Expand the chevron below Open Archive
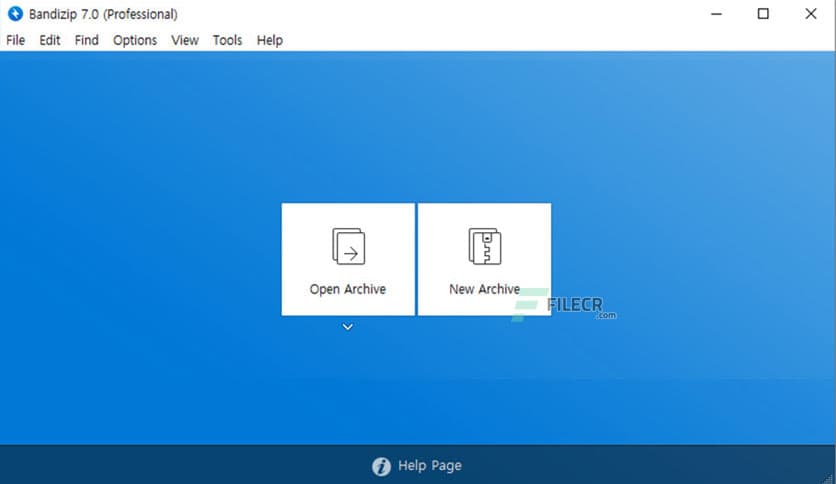The image size is (836, 484). click(x=348, y=327)
